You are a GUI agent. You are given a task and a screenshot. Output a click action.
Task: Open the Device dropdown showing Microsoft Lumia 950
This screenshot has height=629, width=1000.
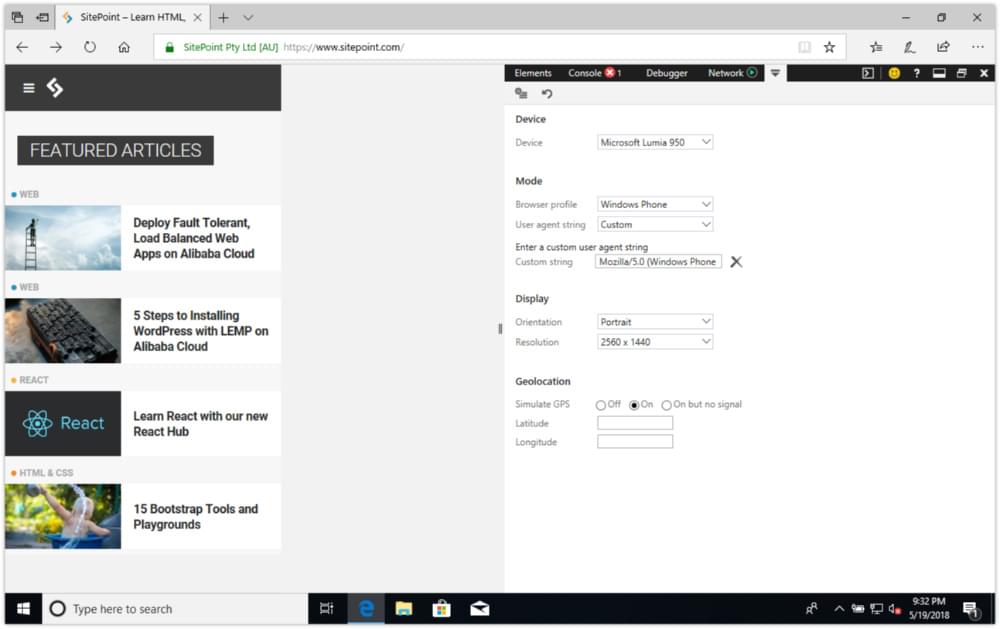(x=655, y=143)
